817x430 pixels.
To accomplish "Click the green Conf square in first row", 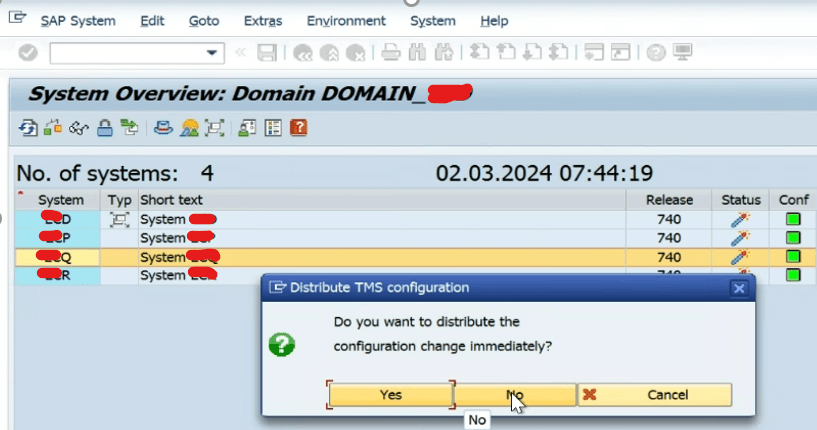I will click(x=793, y=219).
